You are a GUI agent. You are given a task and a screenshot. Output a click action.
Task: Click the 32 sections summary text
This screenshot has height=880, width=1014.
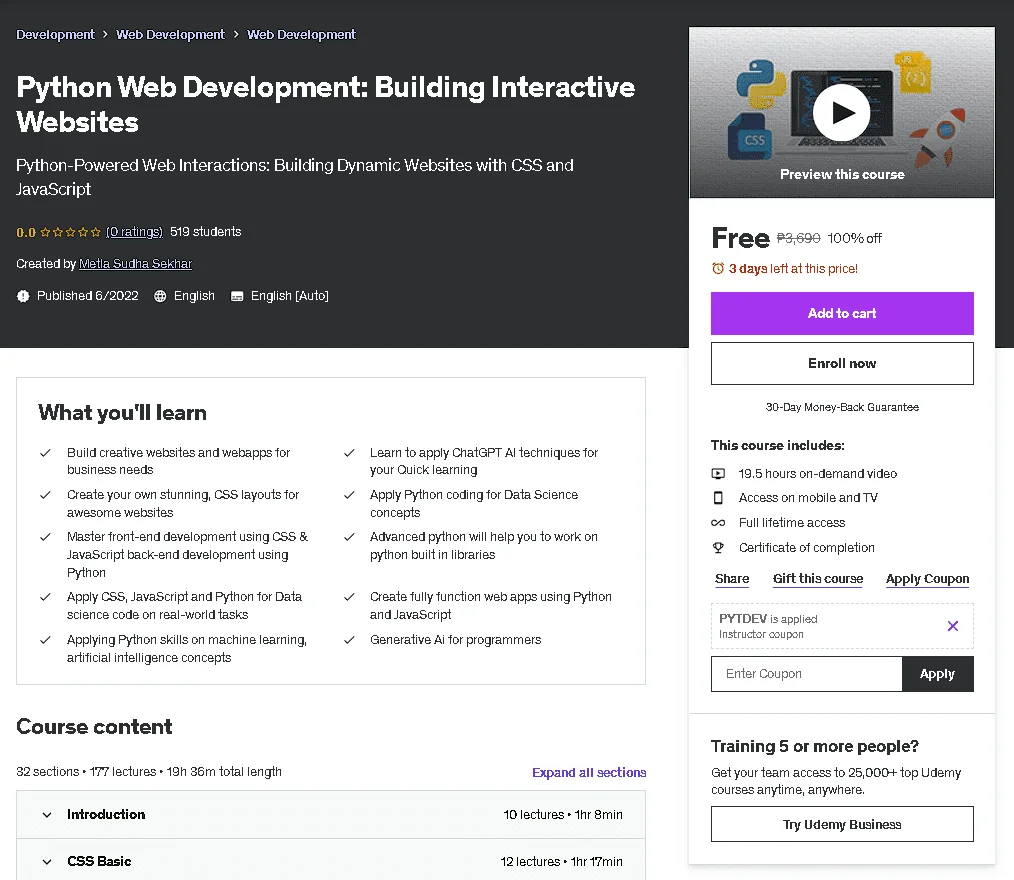149,772
